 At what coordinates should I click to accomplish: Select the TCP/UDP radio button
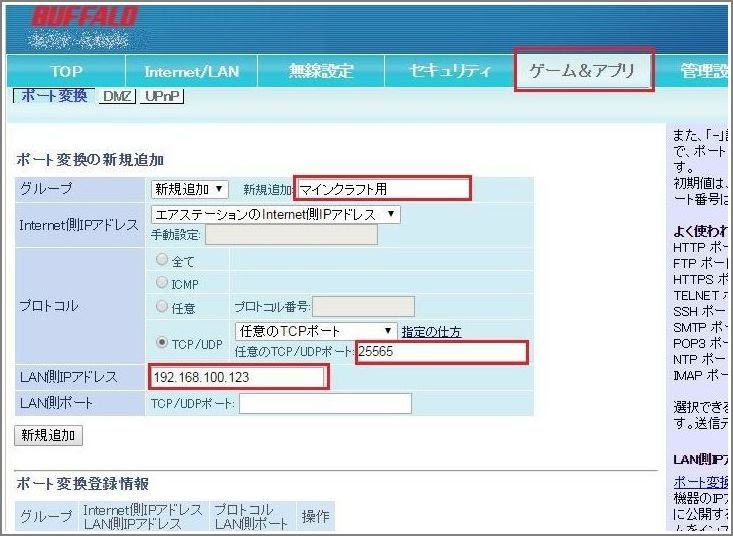[162, 343]
